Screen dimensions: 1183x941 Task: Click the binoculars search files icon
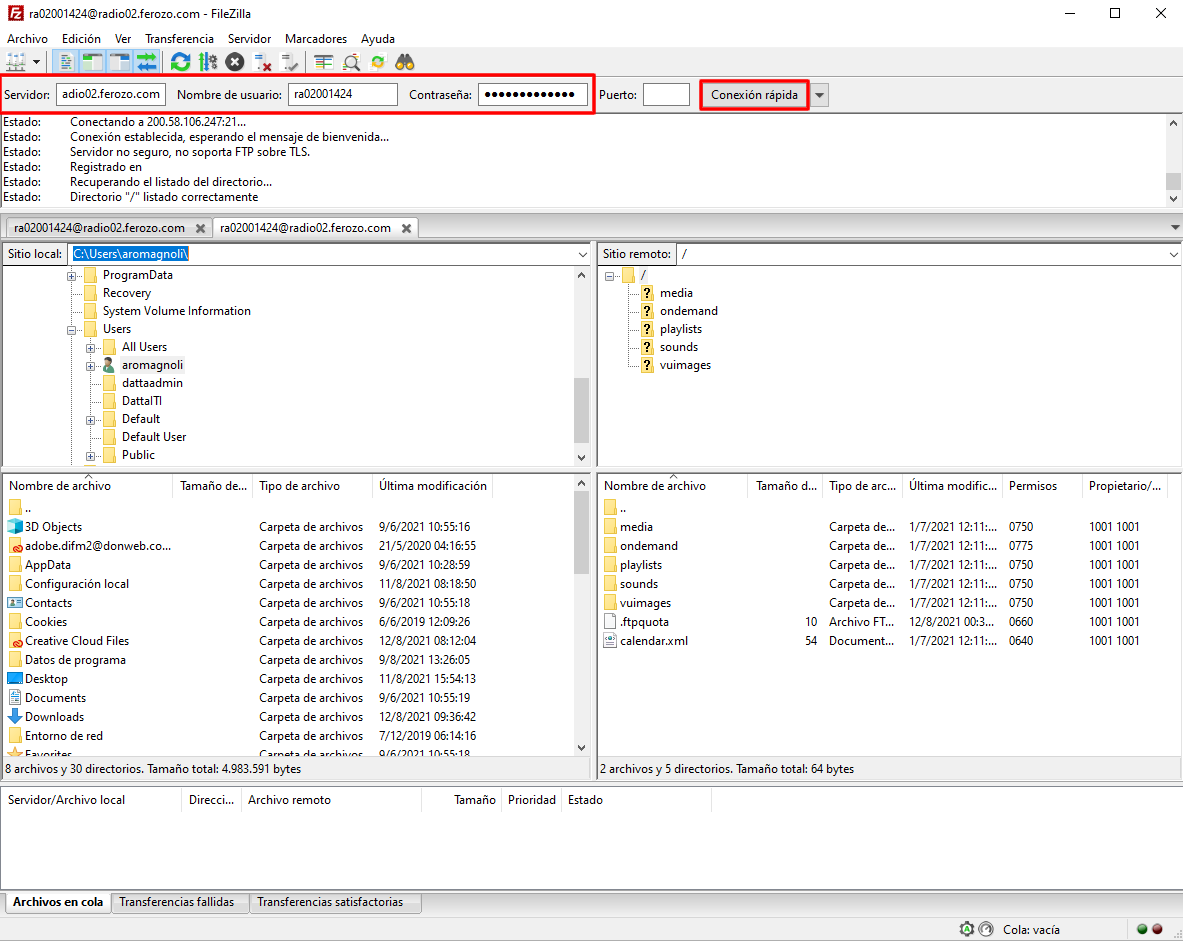pyautogui.click(x=405, y=62)
